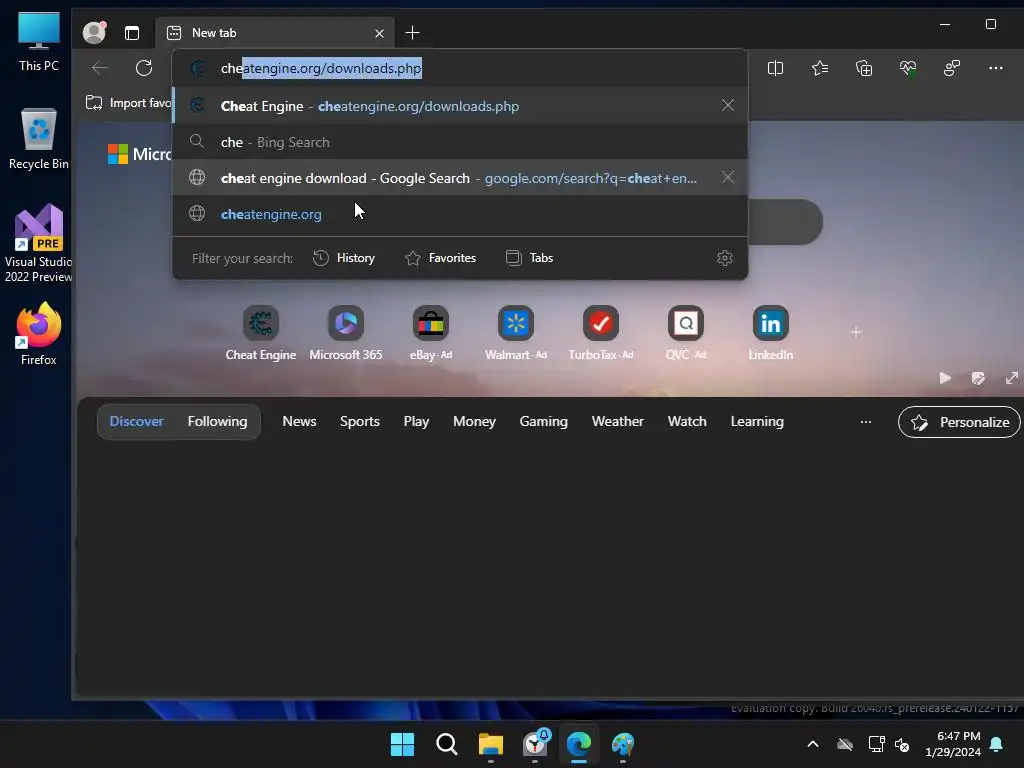Viewport: 1024px width, 768px height.
Task: Select Visual Studio 2022 Preview shortcut
Action: [39, 243]
